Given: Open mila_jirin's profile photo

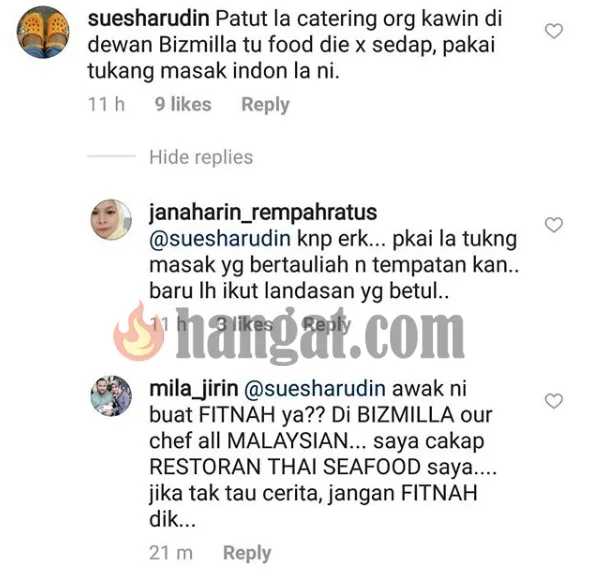Looking at the screenshot, I should point(111,396).
